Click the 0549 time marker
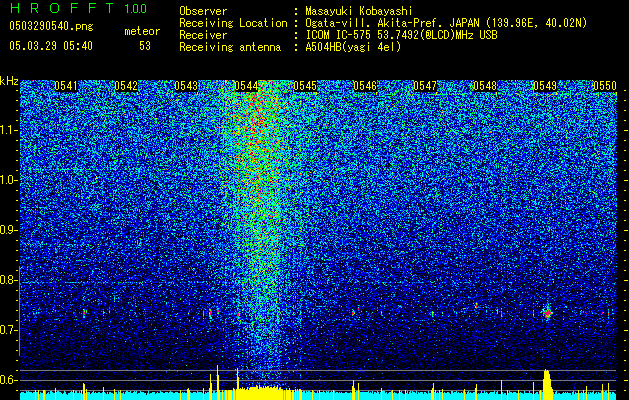The height and width of the screenshot is (400, 629). pos(545,86)
